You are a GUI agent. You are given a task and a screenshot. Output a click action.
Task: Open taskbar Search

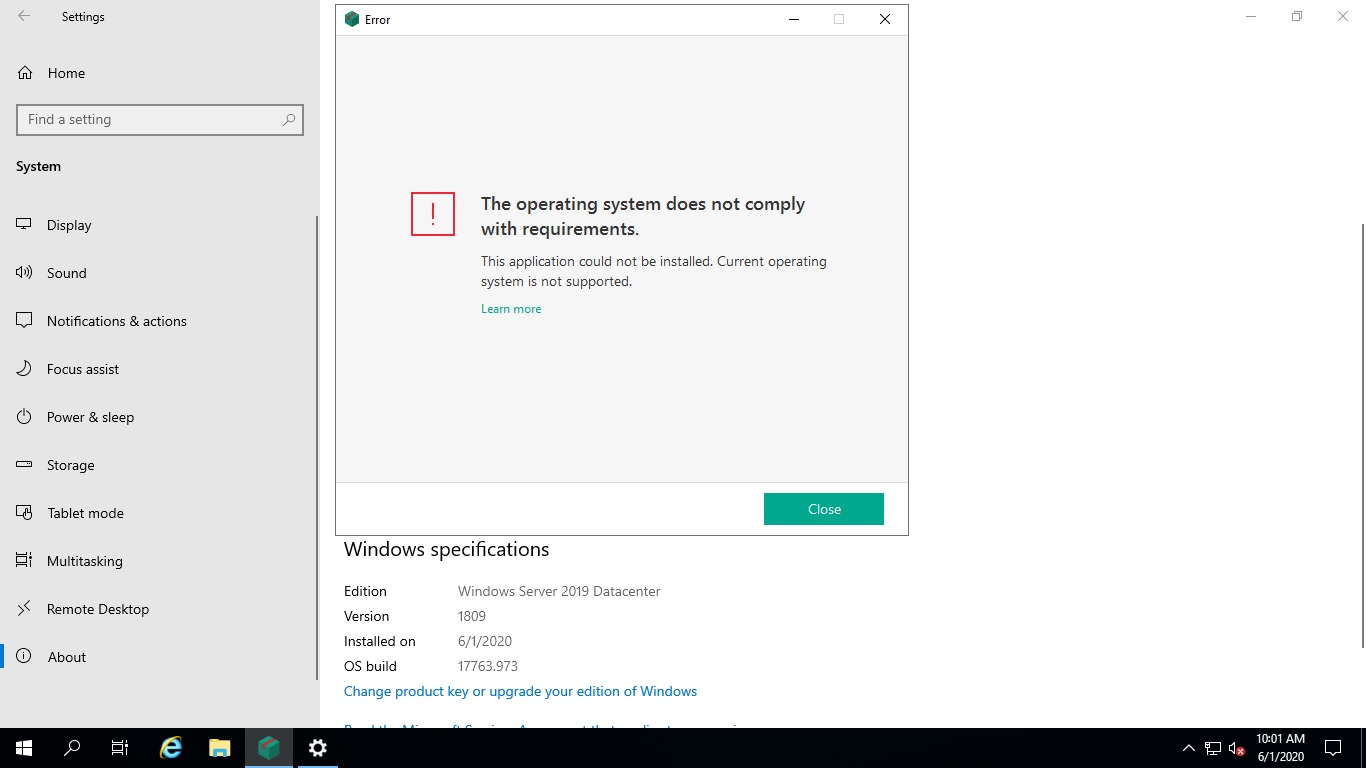[x=72, y=747]
